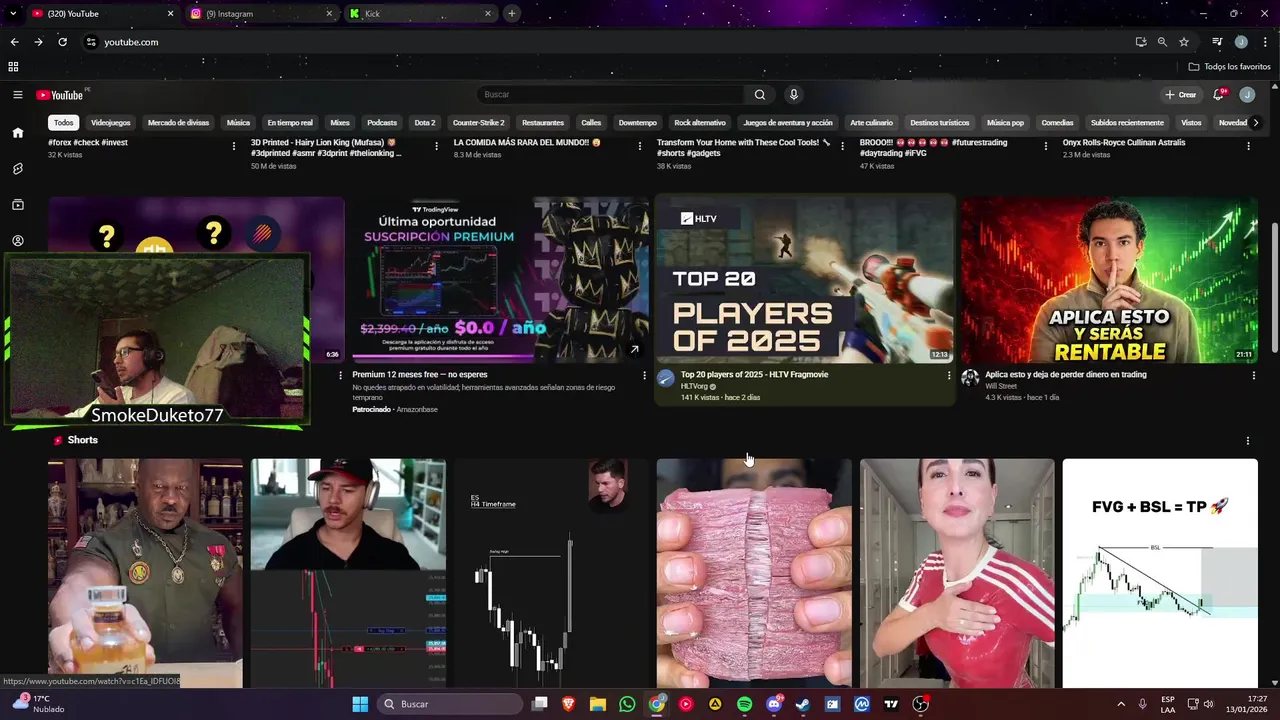Open the YouTube hamburger guide menu
Screen dimensions: 1280x720
pyautogui.click(x=17, y=95)
